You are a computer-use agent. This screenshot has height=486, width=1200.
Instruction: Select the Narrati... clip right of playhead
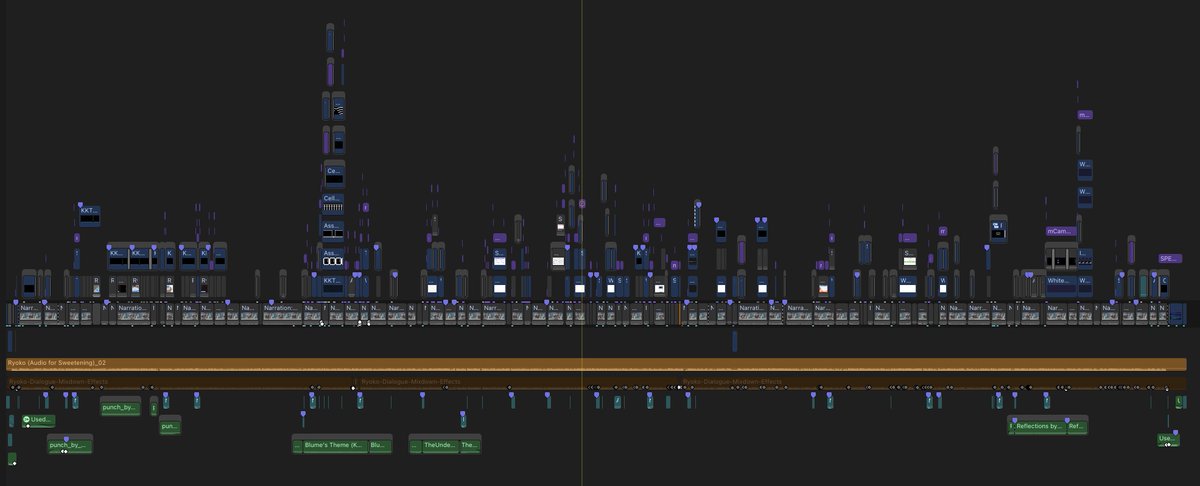coord(752,313)
